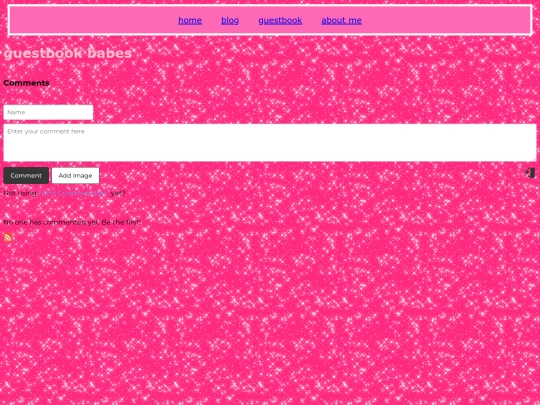Select the 'guestbook babes' heading text

tap(68, 53)
